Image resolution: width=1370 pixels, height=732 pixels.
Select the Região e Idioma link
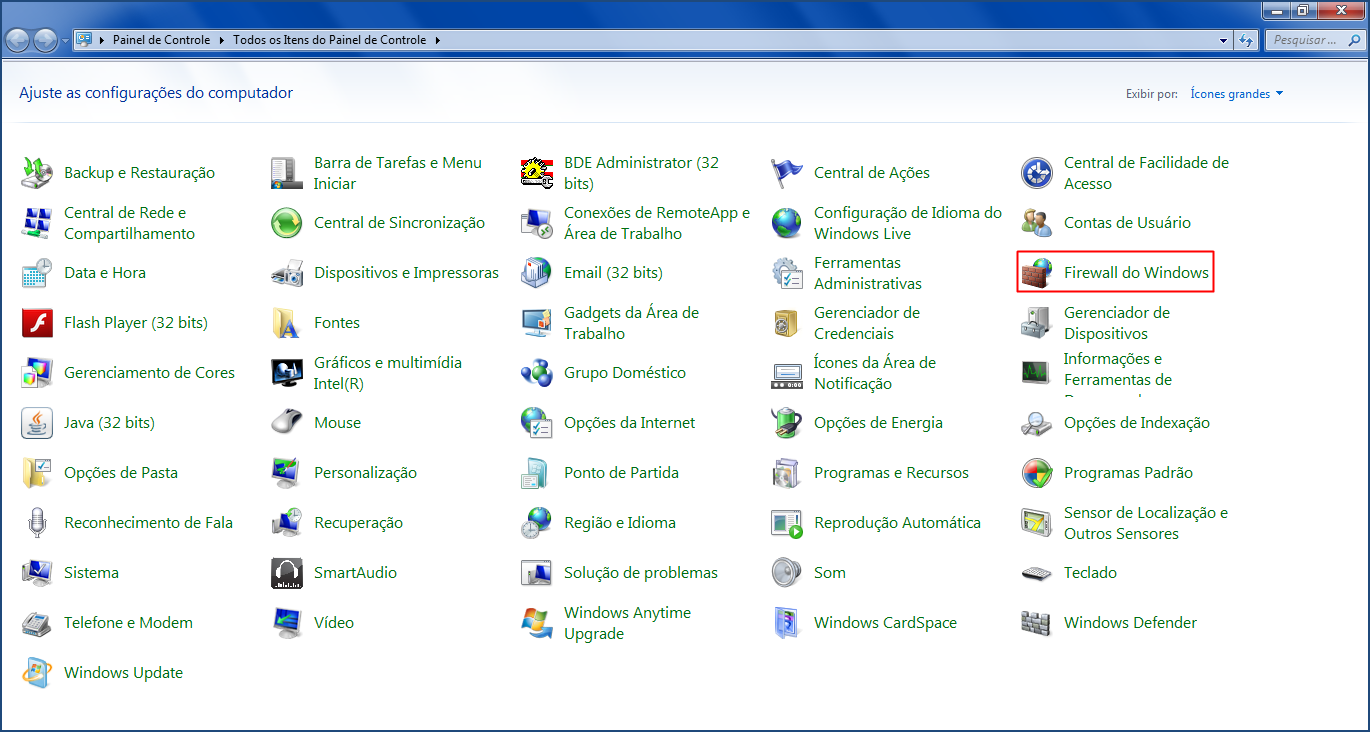(620, 523)
